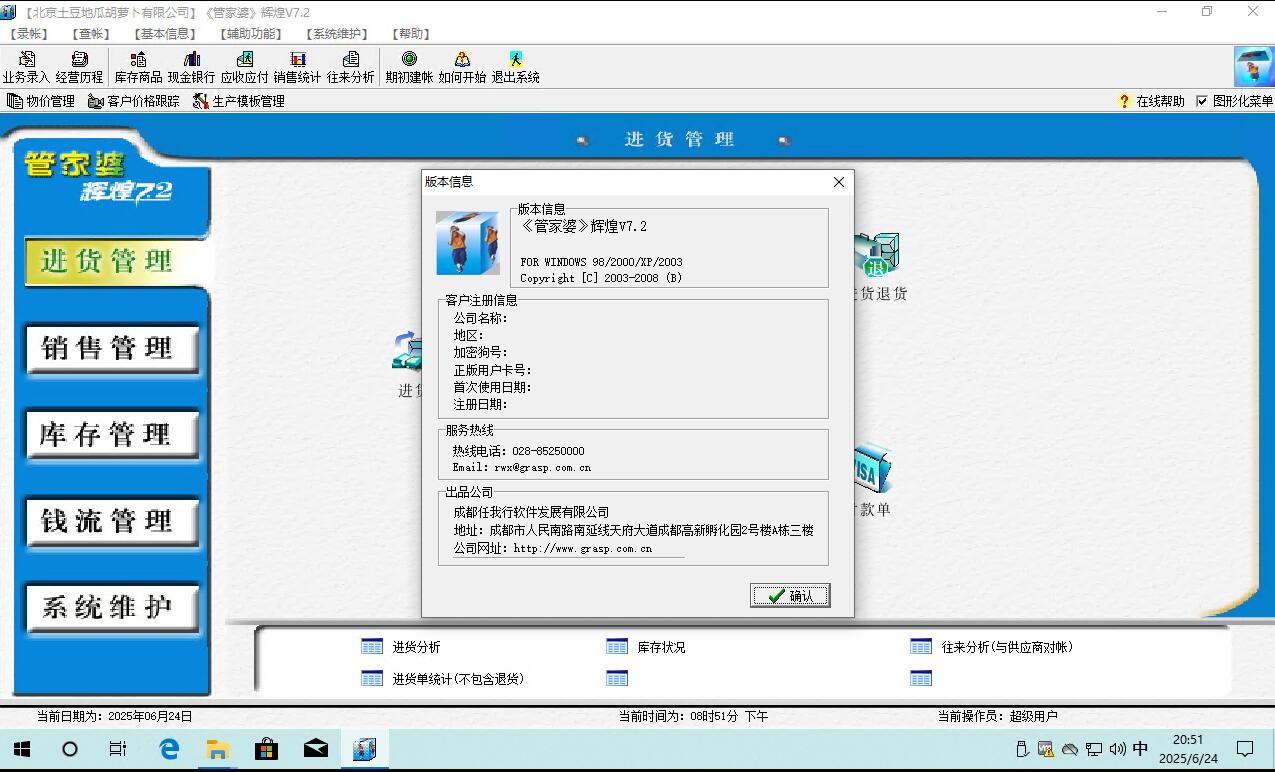
Task: Click the 当前日期为 status bar entry
Action: [x=114, y=716]
